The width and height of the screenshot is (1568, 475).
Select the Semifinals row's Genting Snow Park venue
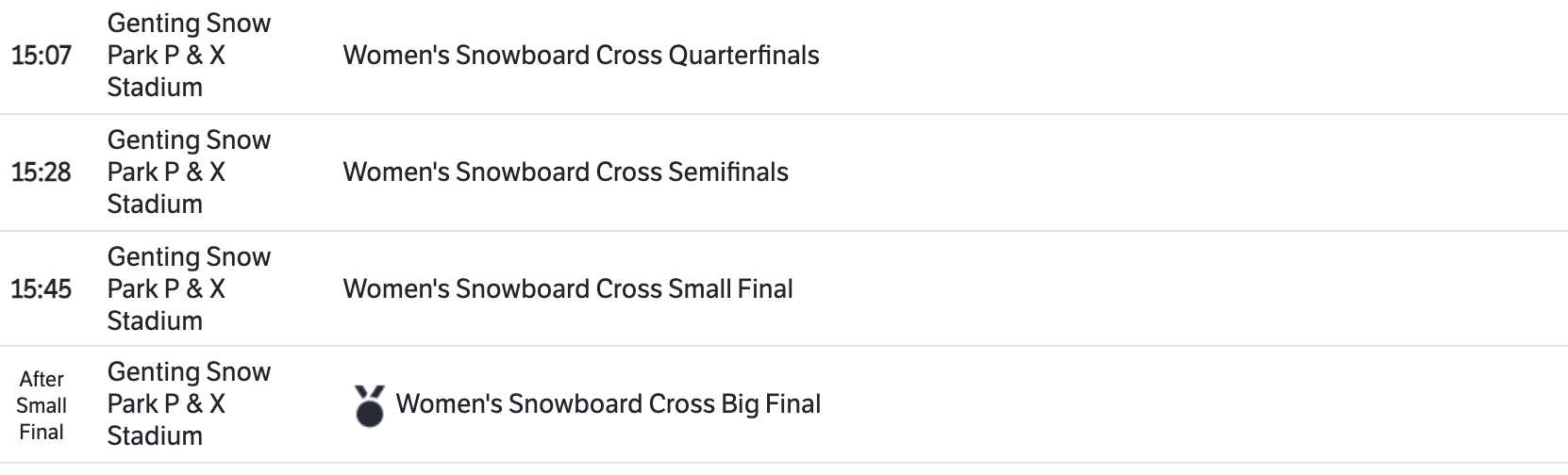(x=189, y=172)
